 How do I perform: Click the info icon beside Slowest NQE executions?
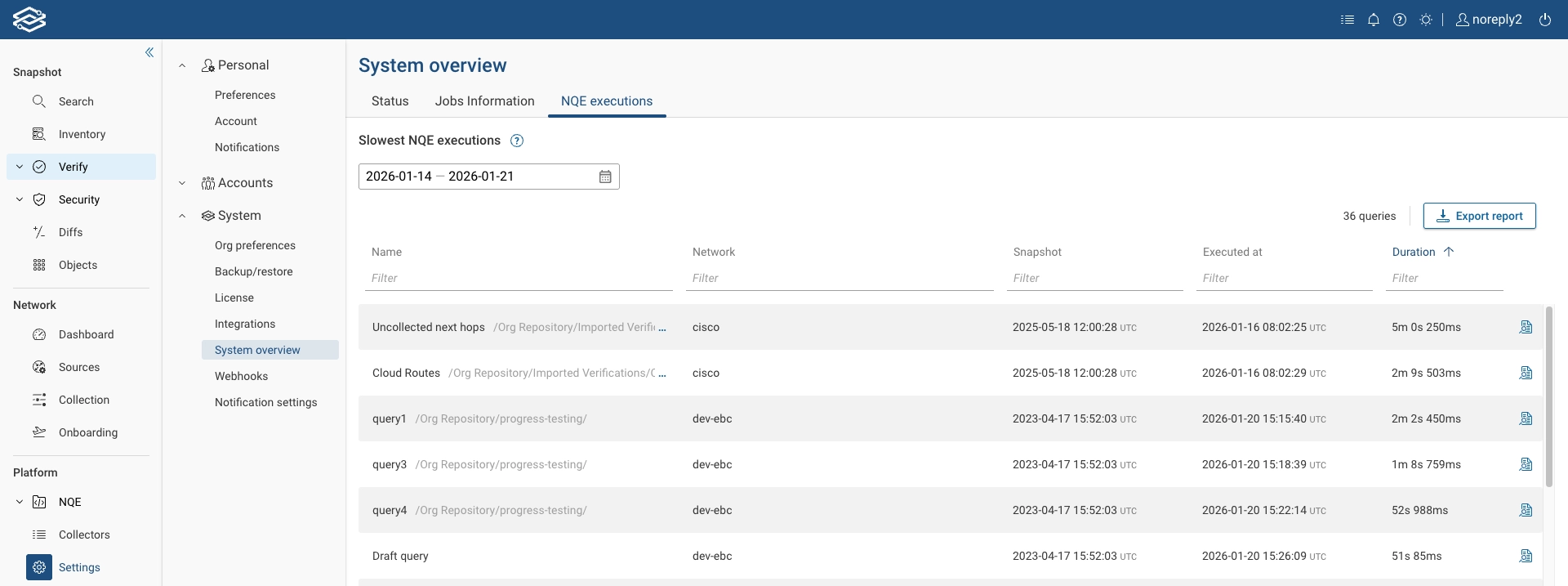517,141
